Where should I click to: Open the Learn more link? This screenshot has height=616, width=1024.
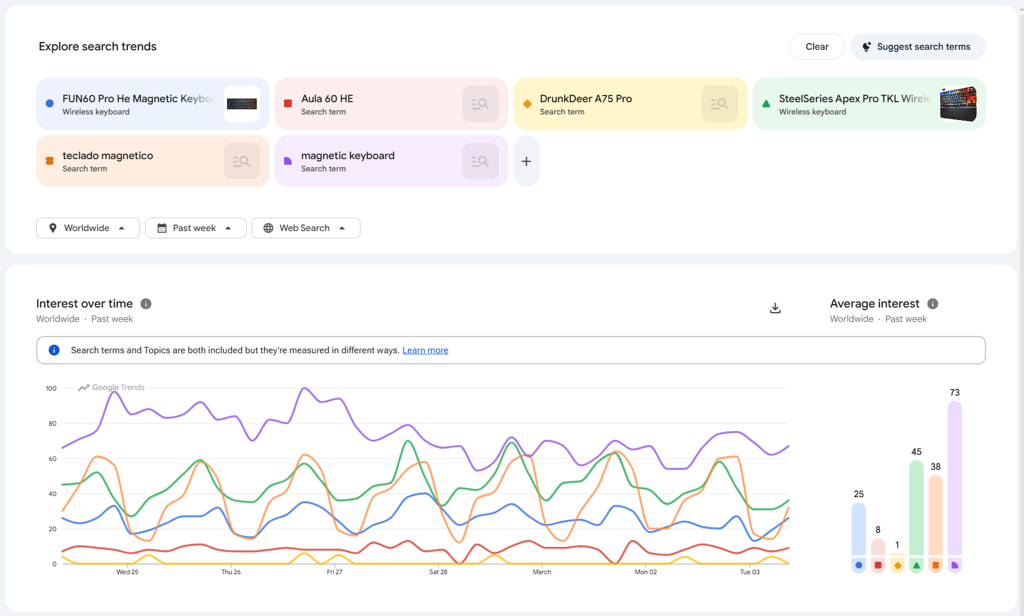(425, 351)
